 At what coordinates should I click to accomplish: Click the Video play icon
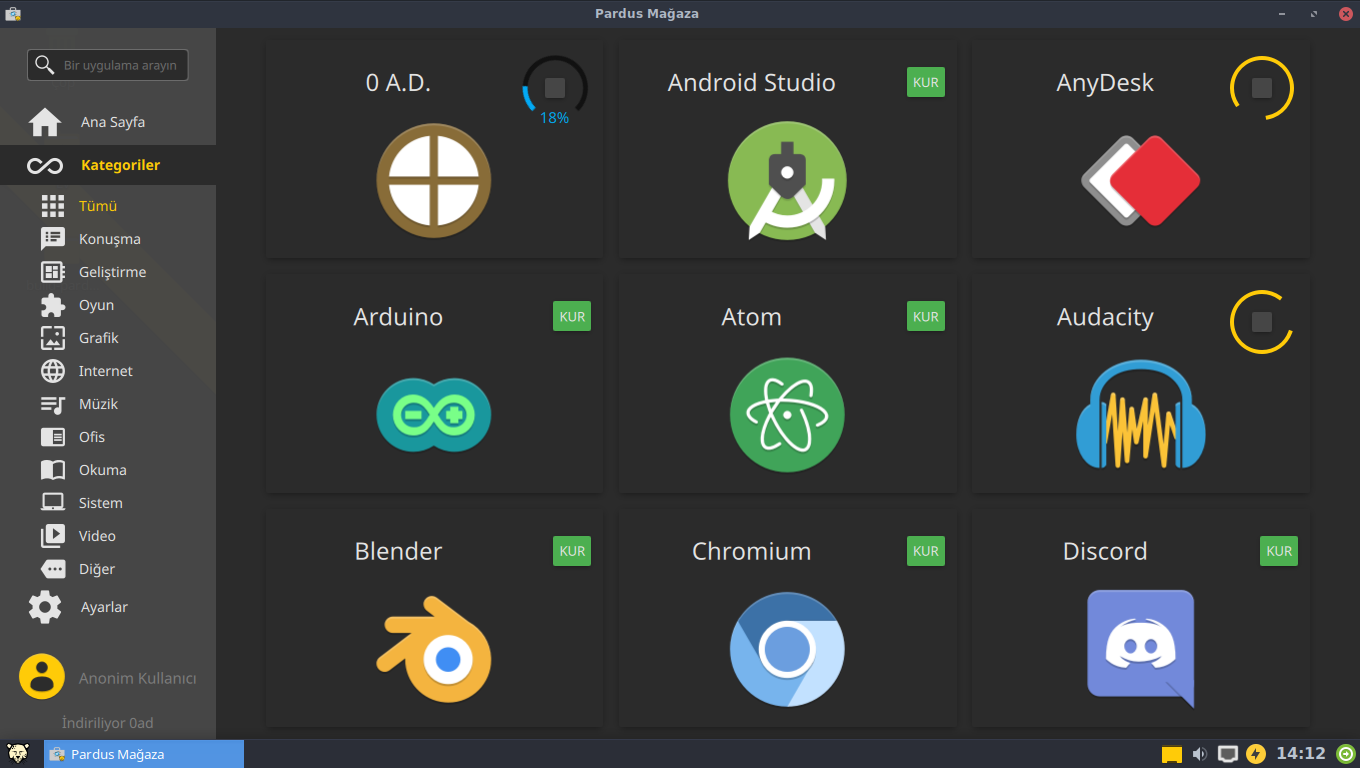tap(53, 536)
